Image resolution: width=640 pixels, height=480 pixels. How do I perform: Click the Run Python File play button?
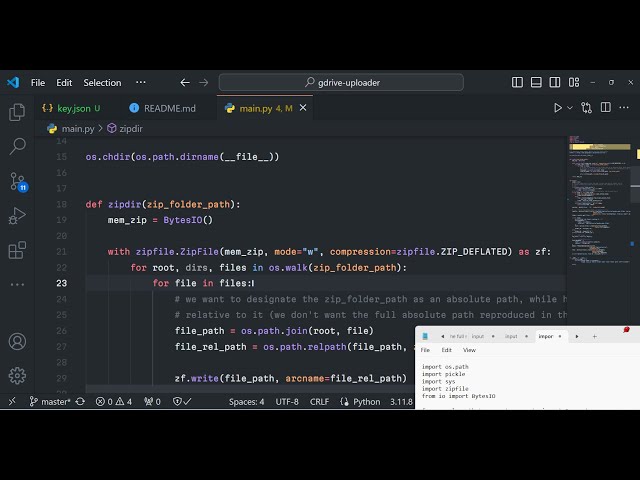[x=558, y=108]
